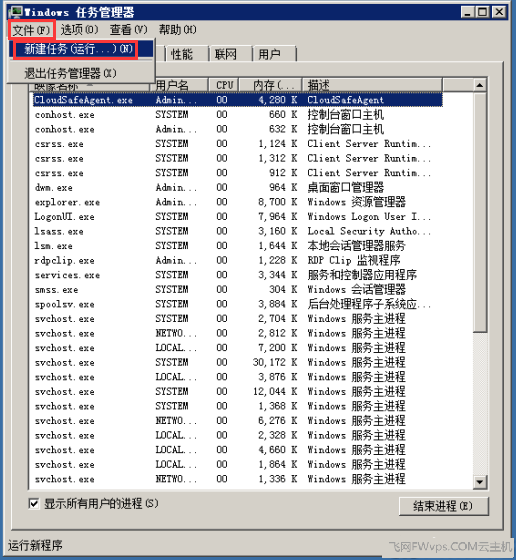The width and height of the screenshot is (516, 560).
Task: Minimize the Task Manager window
Action: coord(467,12)
